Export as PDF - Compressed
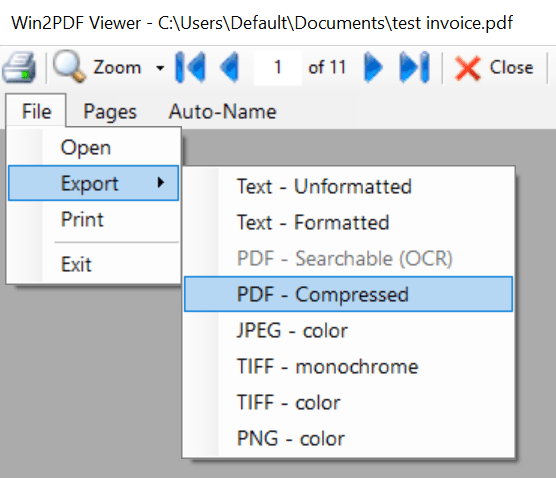 pyautogui.click(x=349, y=294)
